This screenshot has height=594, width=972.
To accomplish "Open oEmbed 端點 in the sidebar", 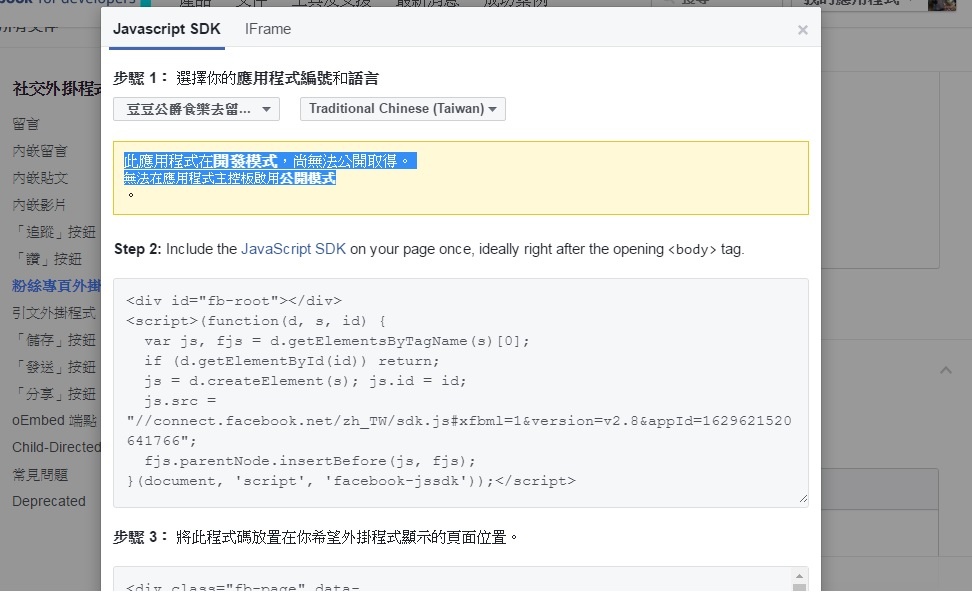I will [55, 420].
